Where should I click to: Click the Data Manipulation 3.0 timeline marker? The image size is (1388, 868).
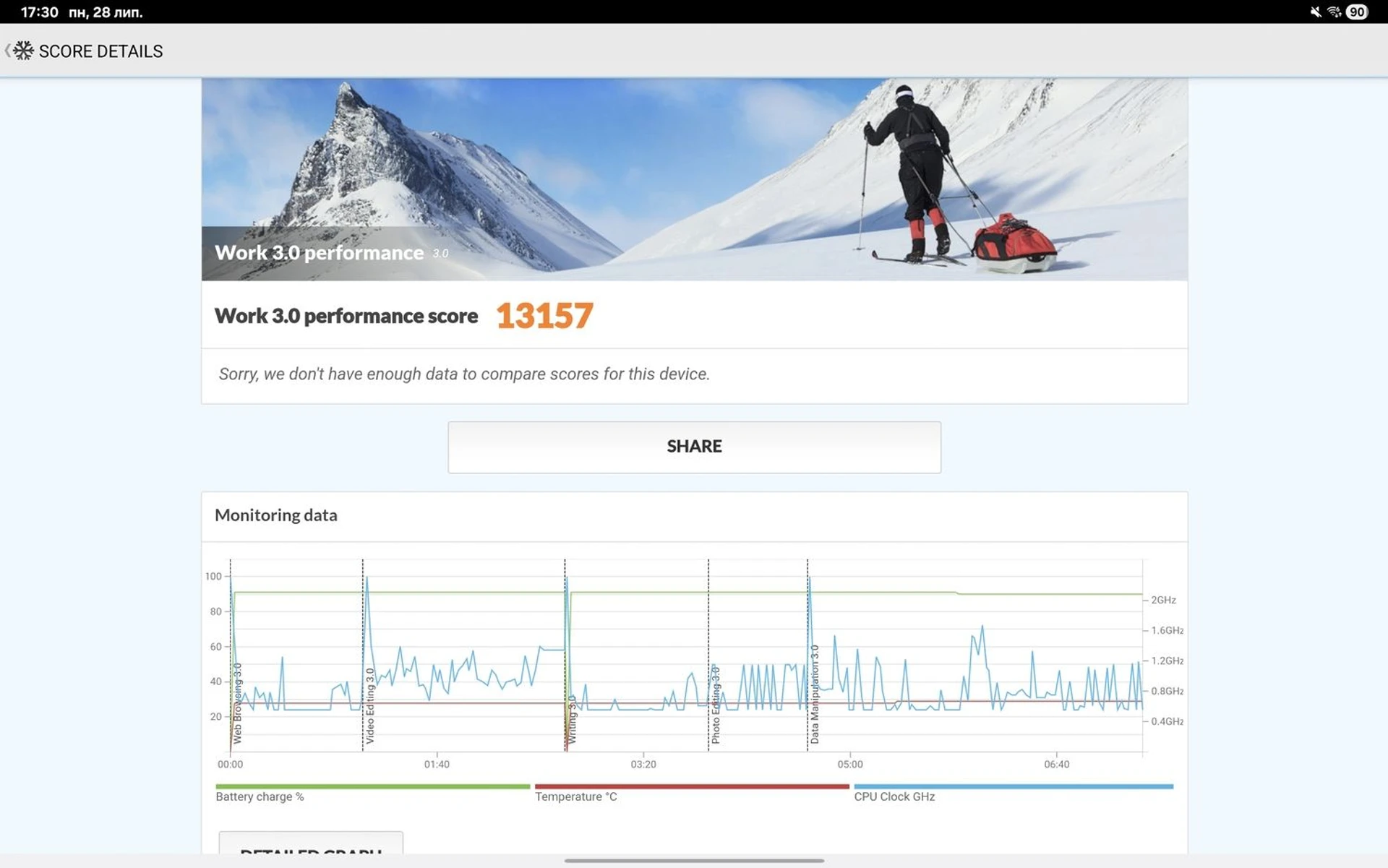coord(814,695)
